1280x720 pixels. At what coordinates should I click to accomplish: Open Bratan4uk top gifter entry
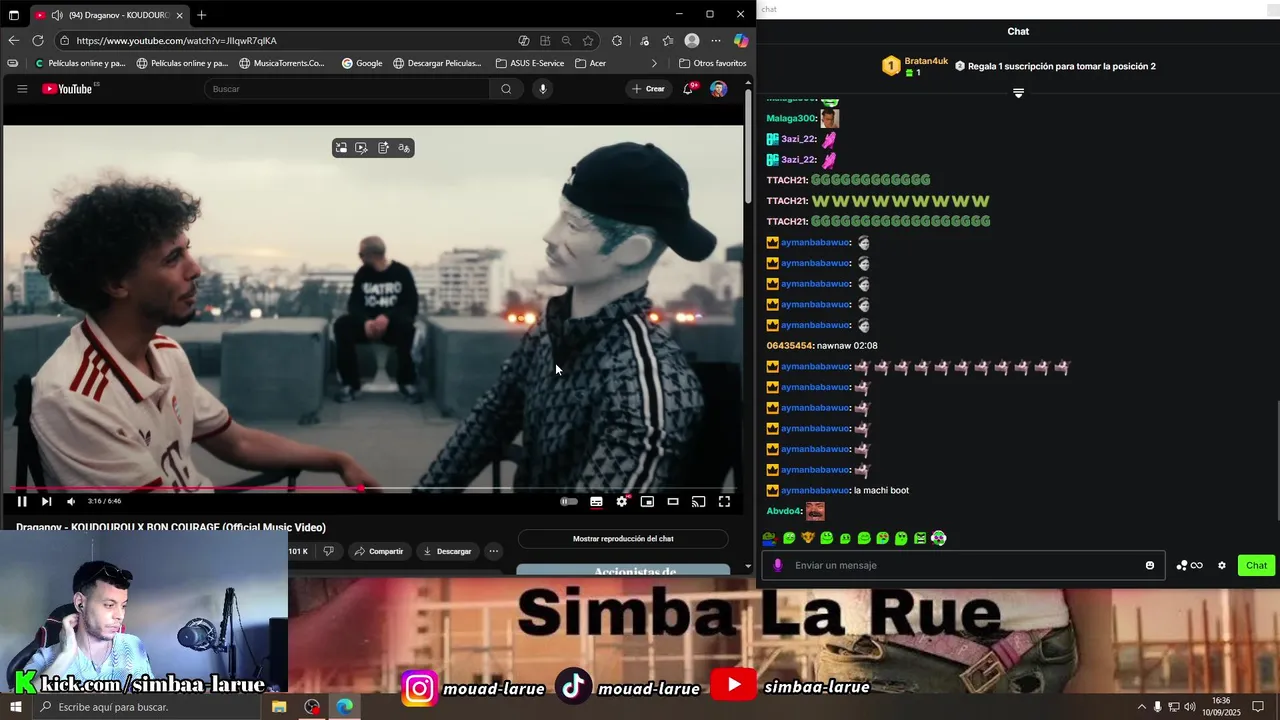click(x=915, y=66)
